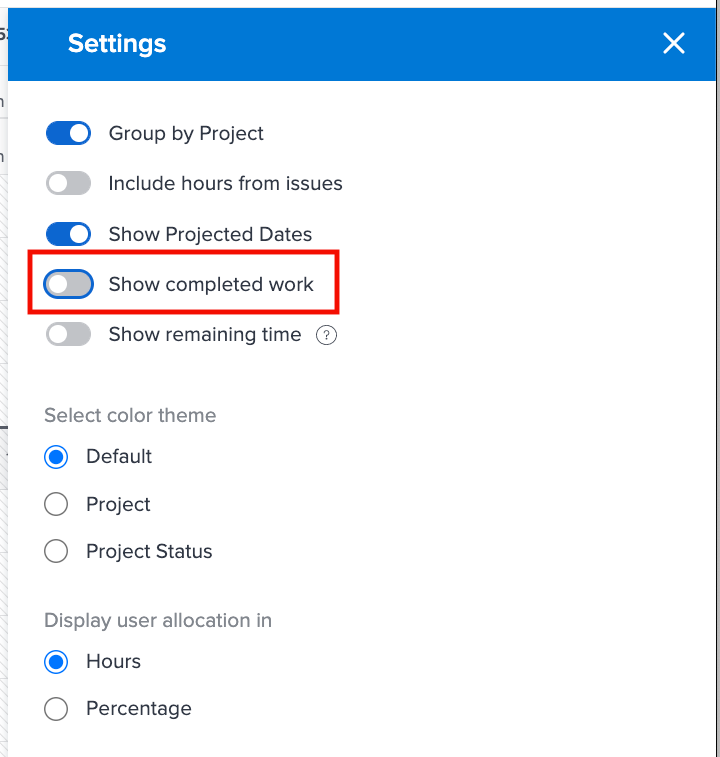Click the Show completed work label text
This screenshot has width=720, height=757.
[211, 284]
